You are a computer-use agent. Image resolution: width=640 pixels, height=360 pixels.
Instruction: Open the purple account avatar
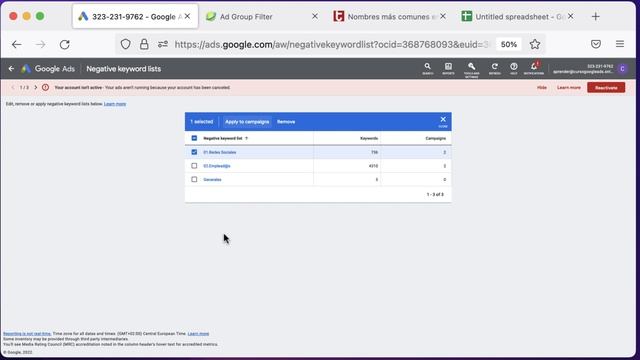point(622,69)
